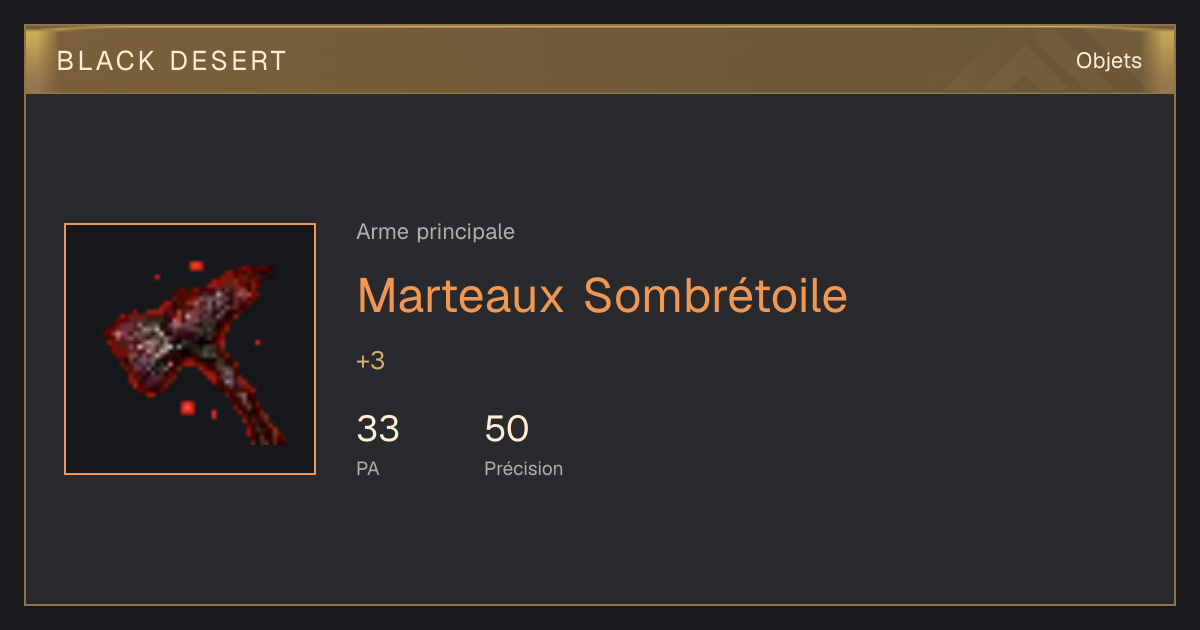Click the BLACK DESERT title text

click(172, 61)
